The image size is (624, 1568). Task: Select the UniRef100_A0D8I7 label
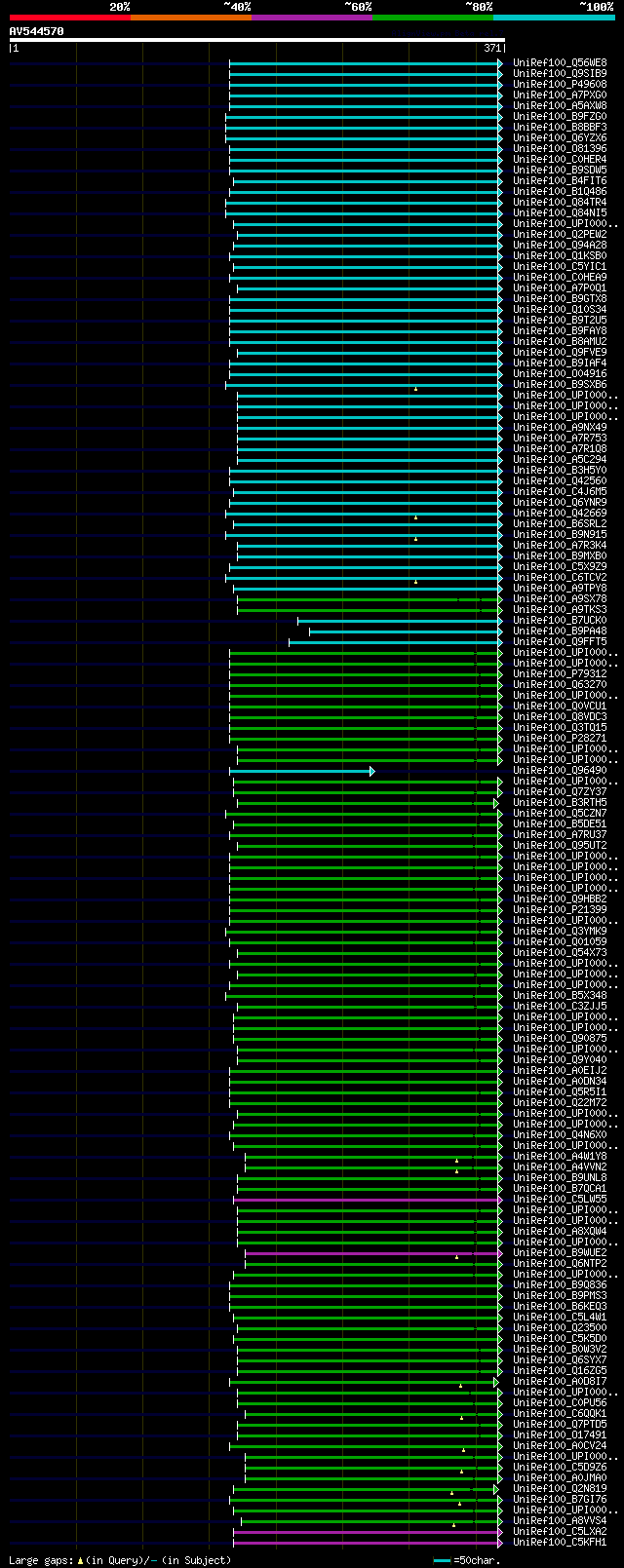coord(560,1381)
